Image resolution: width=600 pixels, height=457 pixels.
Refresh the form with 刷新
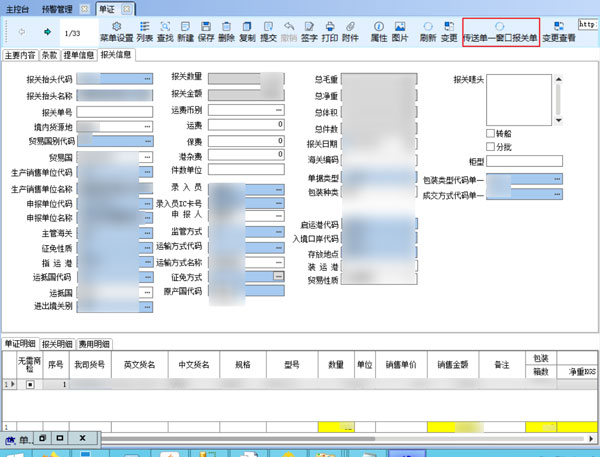428,32
